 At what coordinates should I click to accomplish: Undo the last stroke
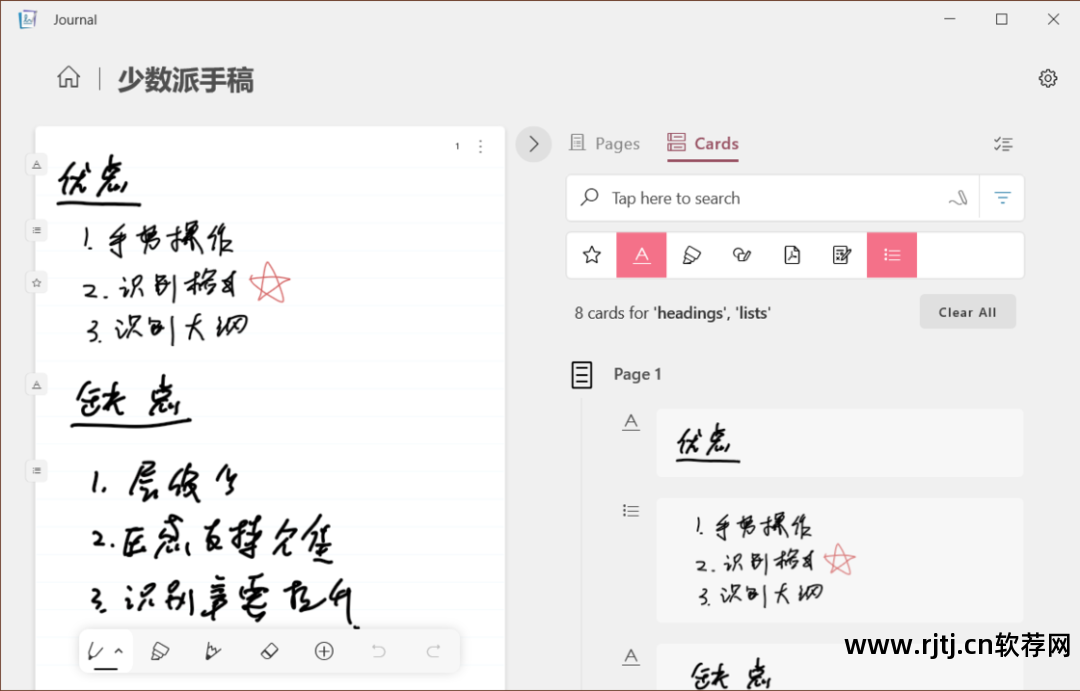[x=379, y=651]
